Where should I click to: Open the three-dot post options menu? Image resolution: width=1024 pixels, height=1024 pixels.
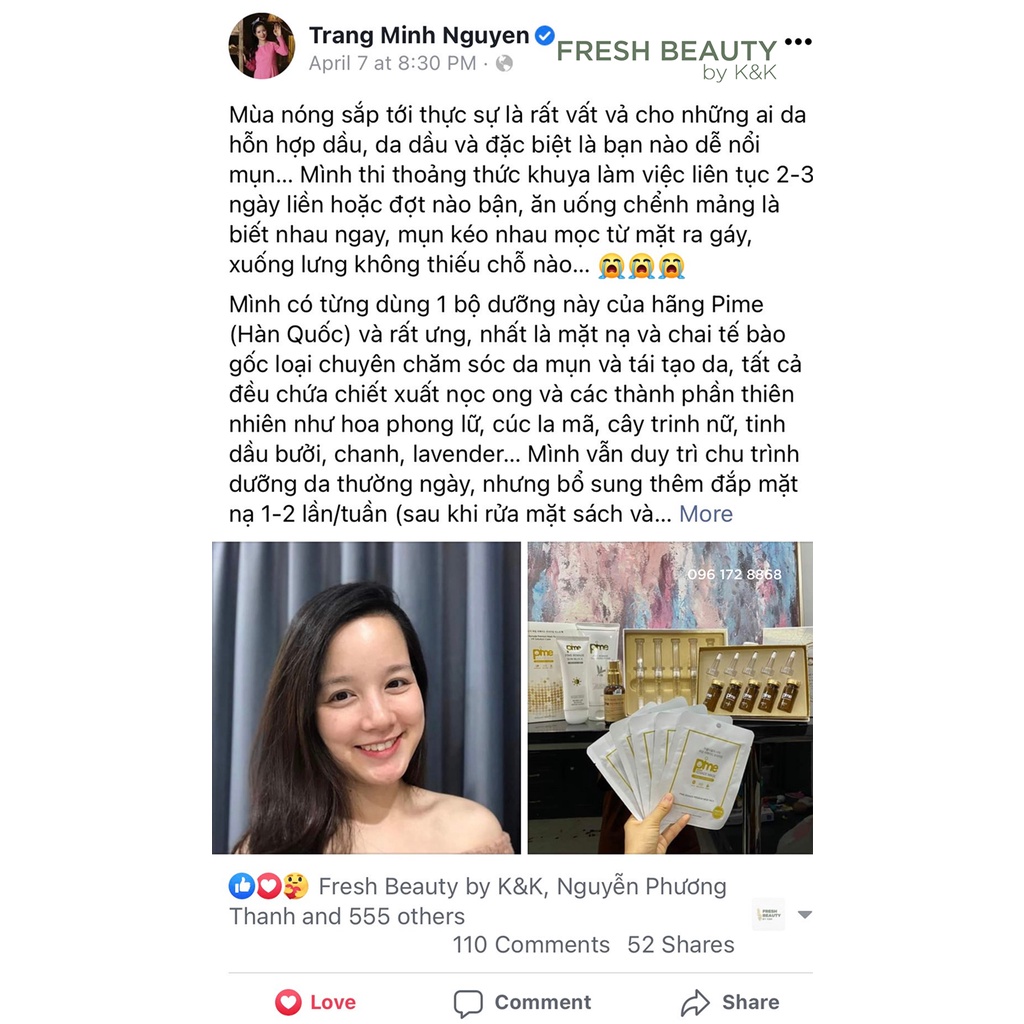(798, 41)
